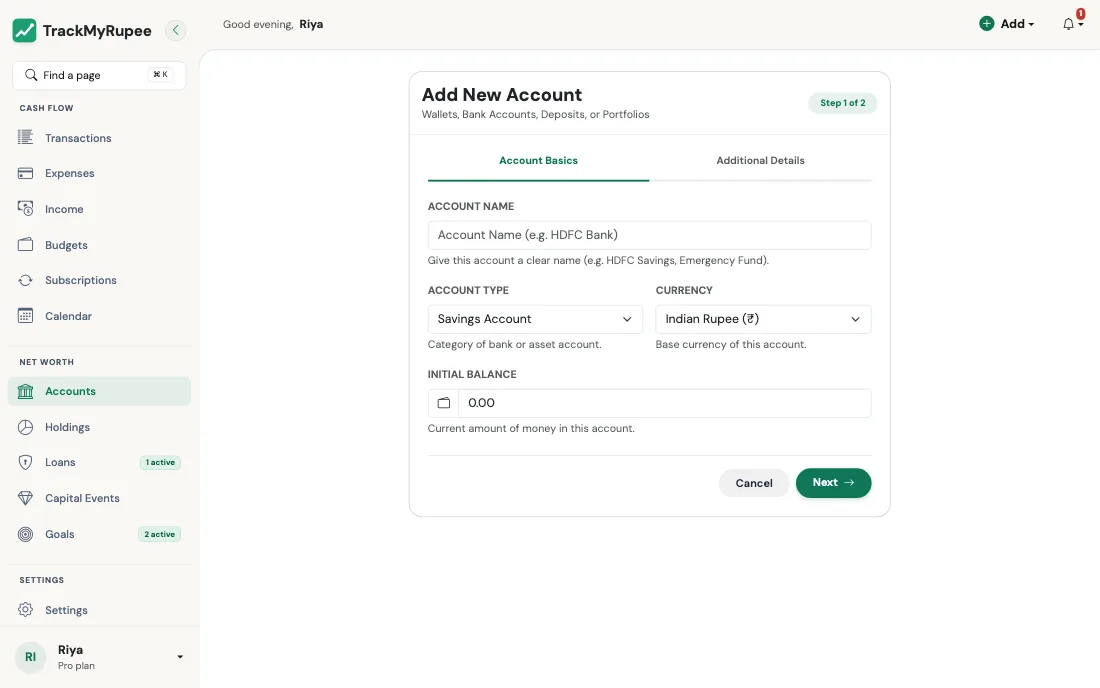Click the Budgets wallet icon
The width and height of the screenshot is (1100, 688).
[x=25, y=244]
